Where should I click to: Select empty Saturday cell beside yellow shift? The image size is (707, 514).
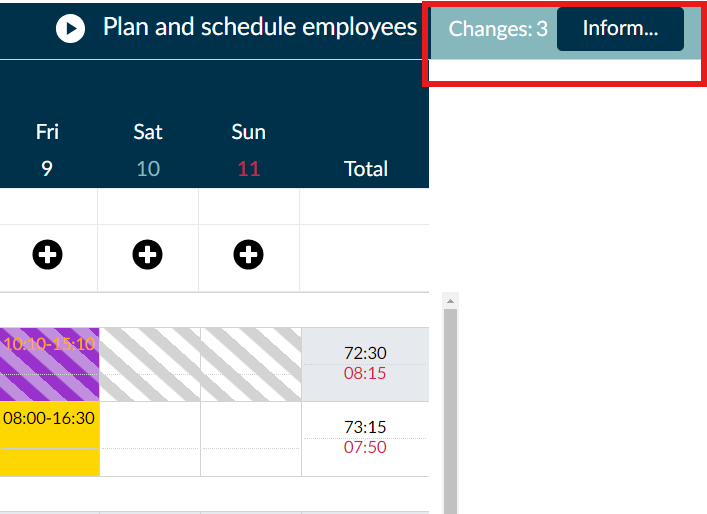(x=150, y=439)
